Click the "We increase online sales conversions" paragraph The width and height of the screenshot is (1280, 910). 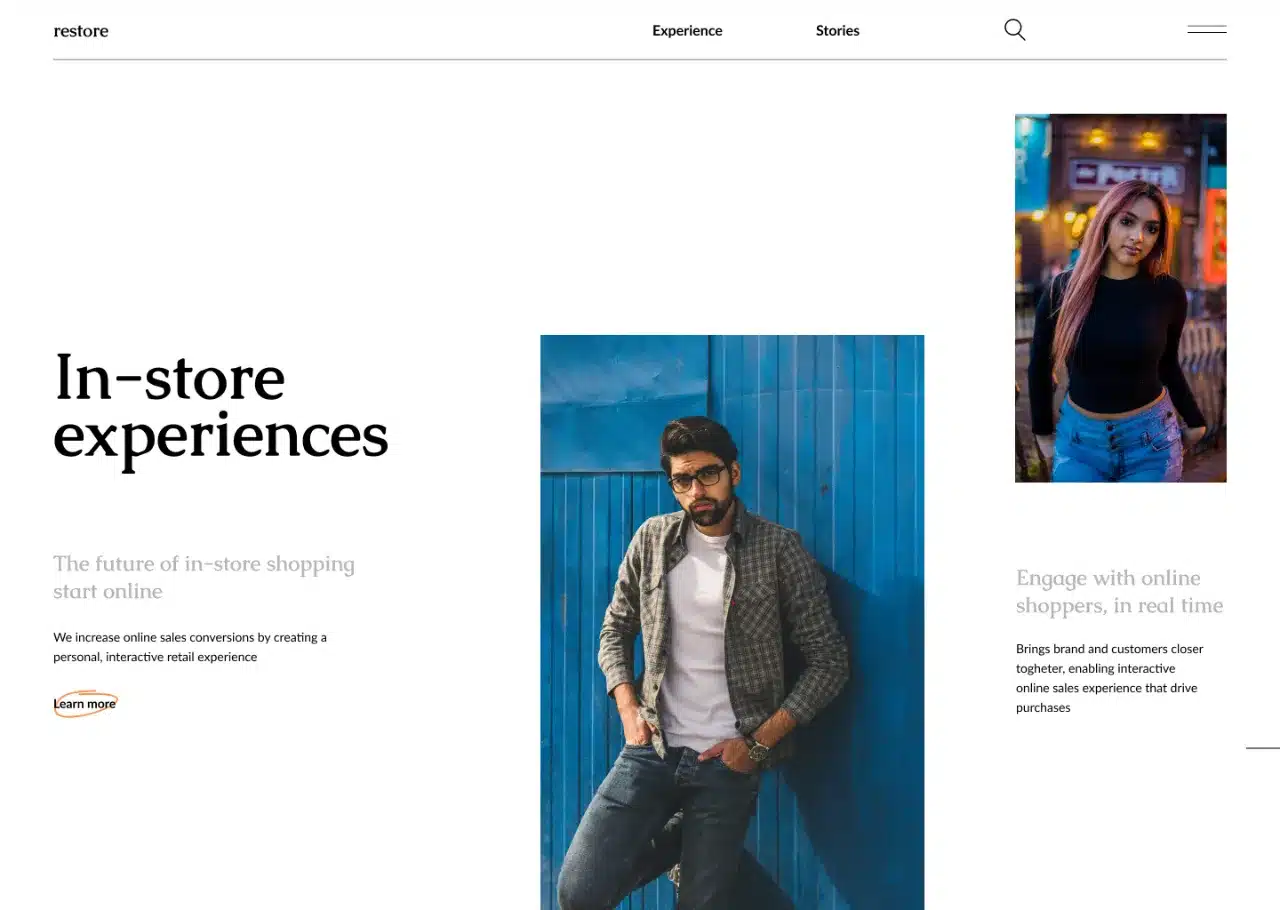point(190,647)
